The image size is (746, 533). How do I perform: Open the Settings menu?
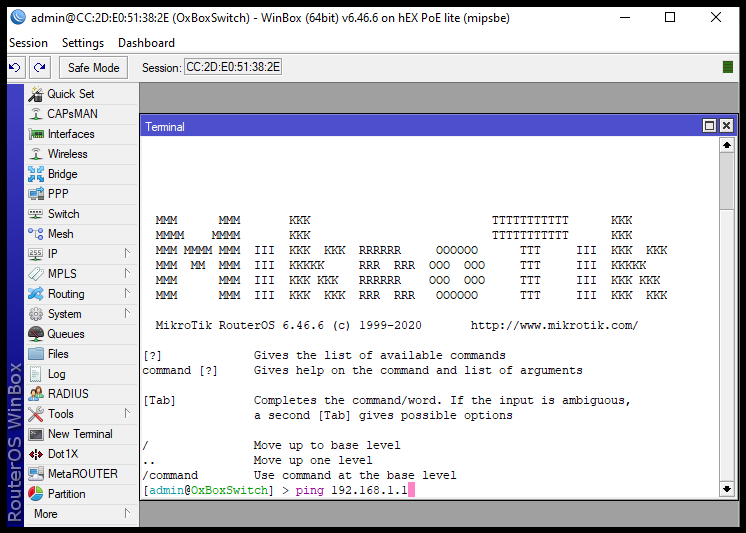tap(83, 43)
